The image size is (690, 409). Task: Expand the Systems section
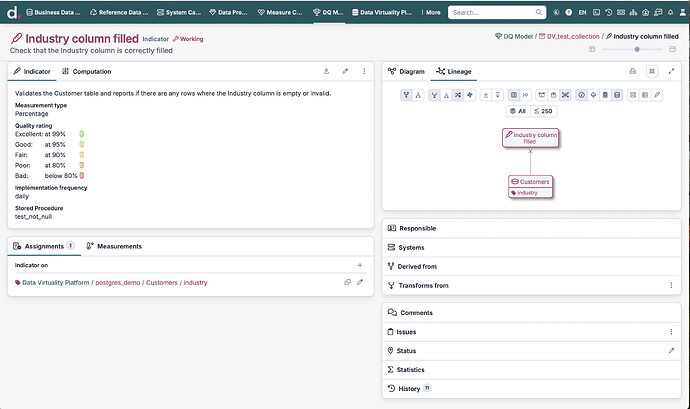pyautogui.click(x=531, y=247)
